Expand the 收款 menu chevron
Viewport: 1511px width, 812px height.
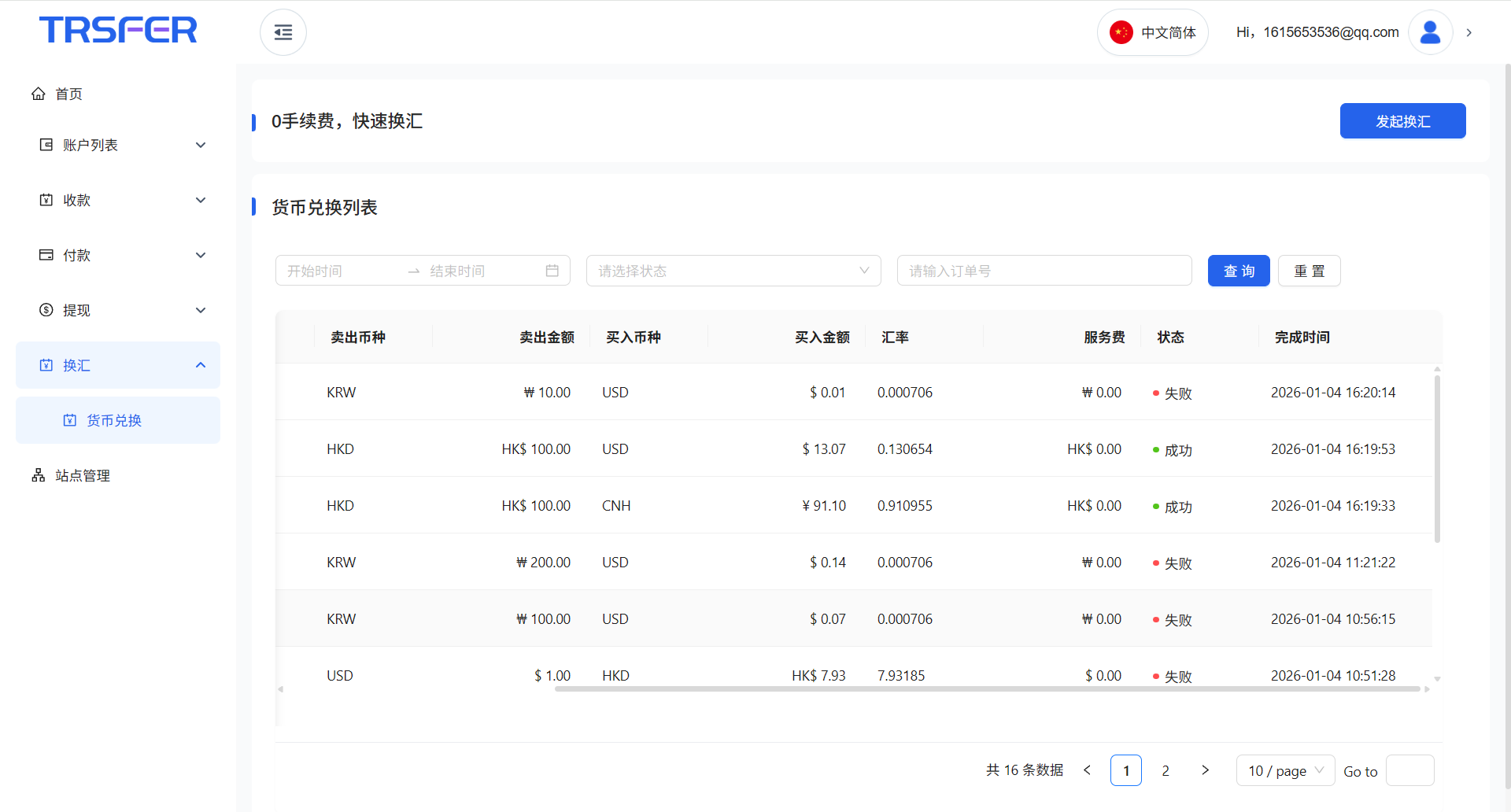[201, 200]
